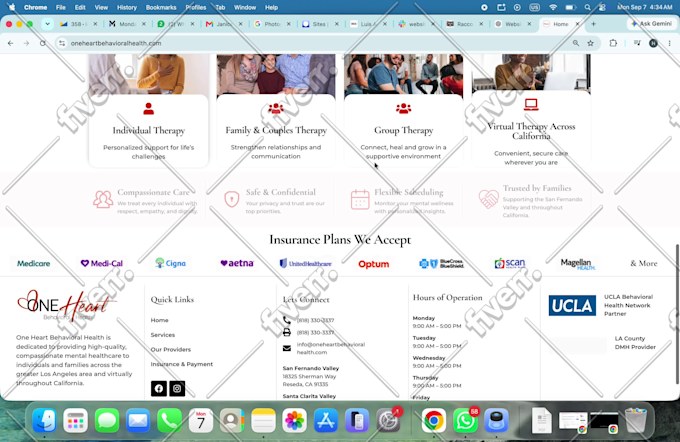Open Chrome's three-dot menu
This screenshot has width=680, height=442.
(x=670, y=43)
